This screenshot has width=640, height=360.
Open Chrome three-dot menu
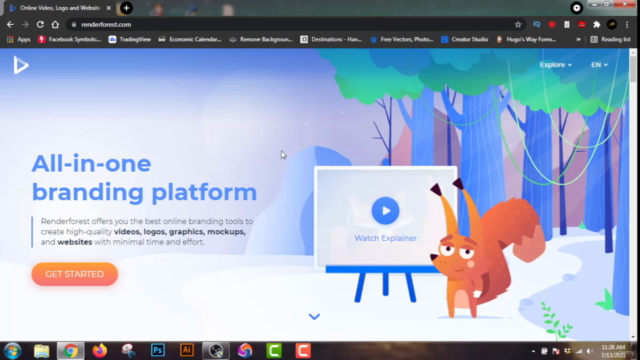tap(627, 24)
